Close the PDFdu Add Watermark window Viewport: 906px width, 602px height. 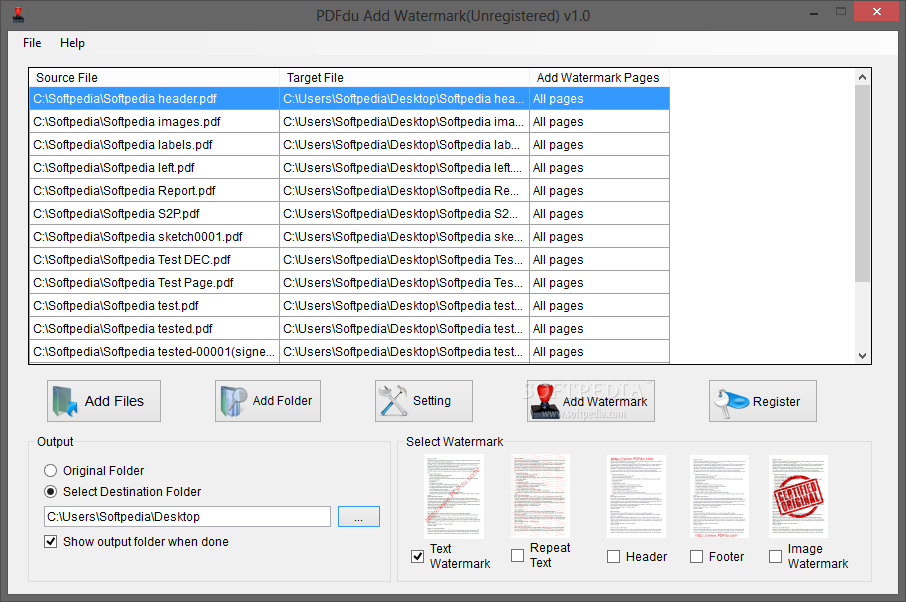click(x=877, y=12)
